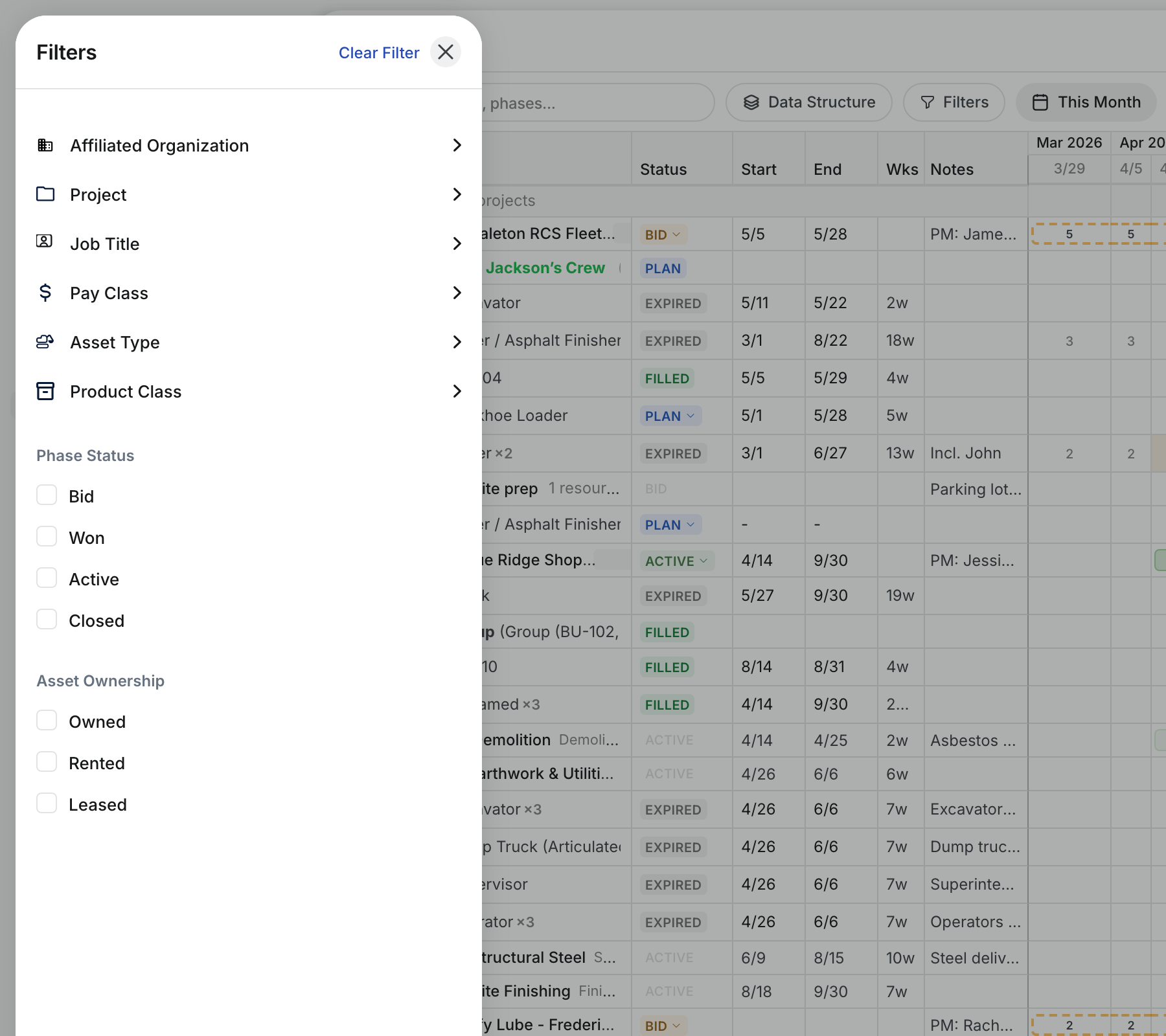Click the This Month date button
The image size is (1166, 1036).
click(x=1086, y=102)
